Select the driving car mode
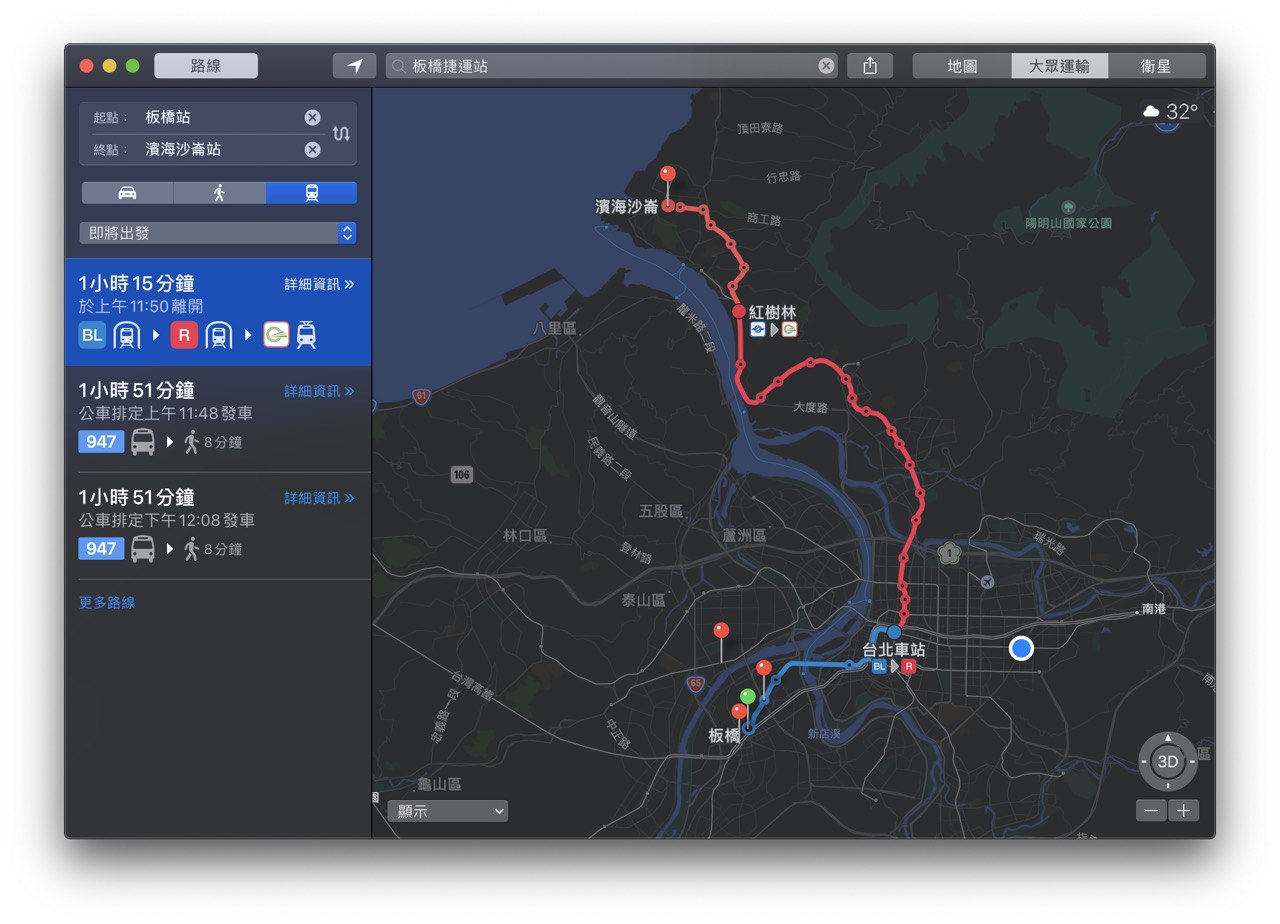Image resolution: width=1280 pixels, height=924 pixels. [127, 193]
